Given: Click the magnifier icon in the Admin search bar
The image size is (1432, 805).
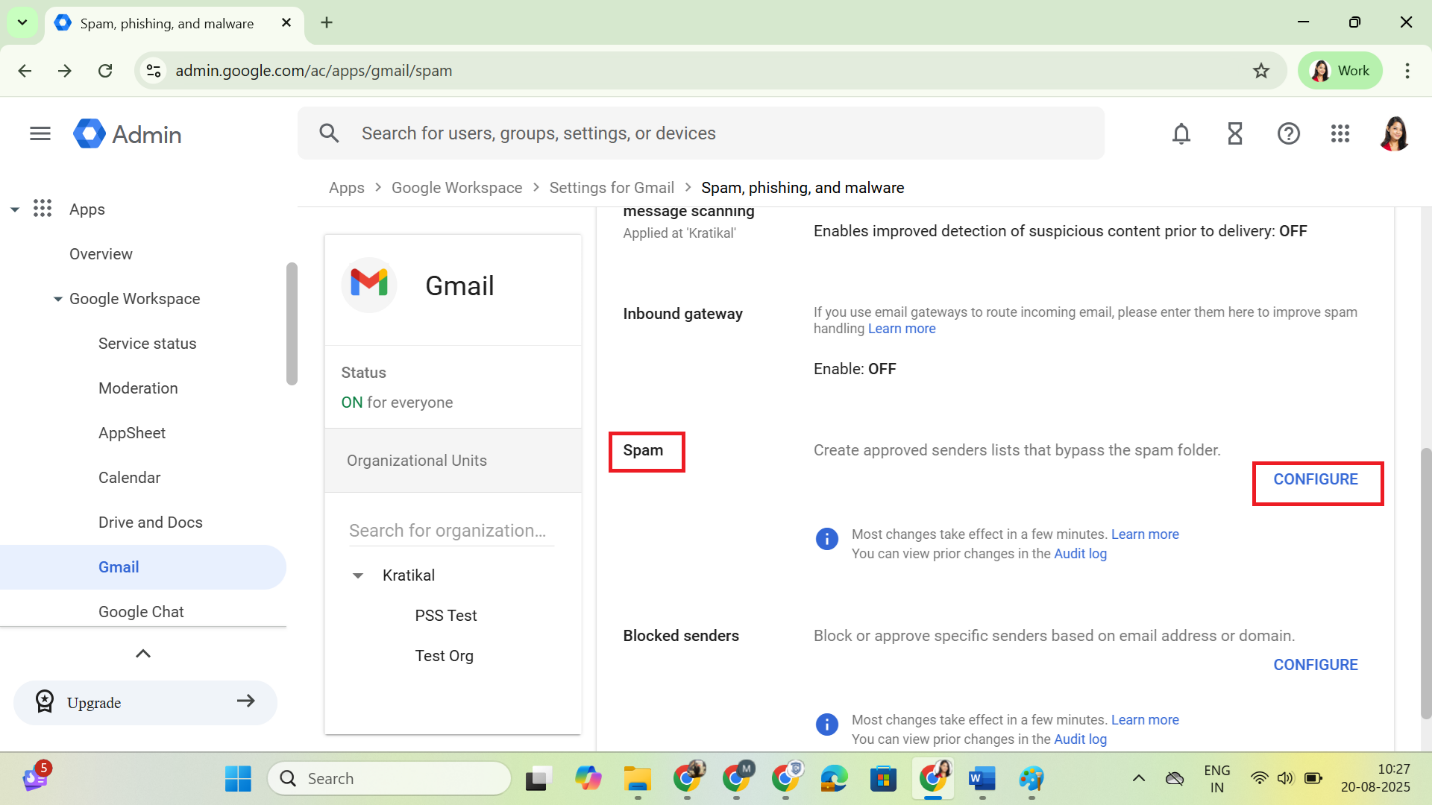Looking at the screenshot, I should point(329,133).
